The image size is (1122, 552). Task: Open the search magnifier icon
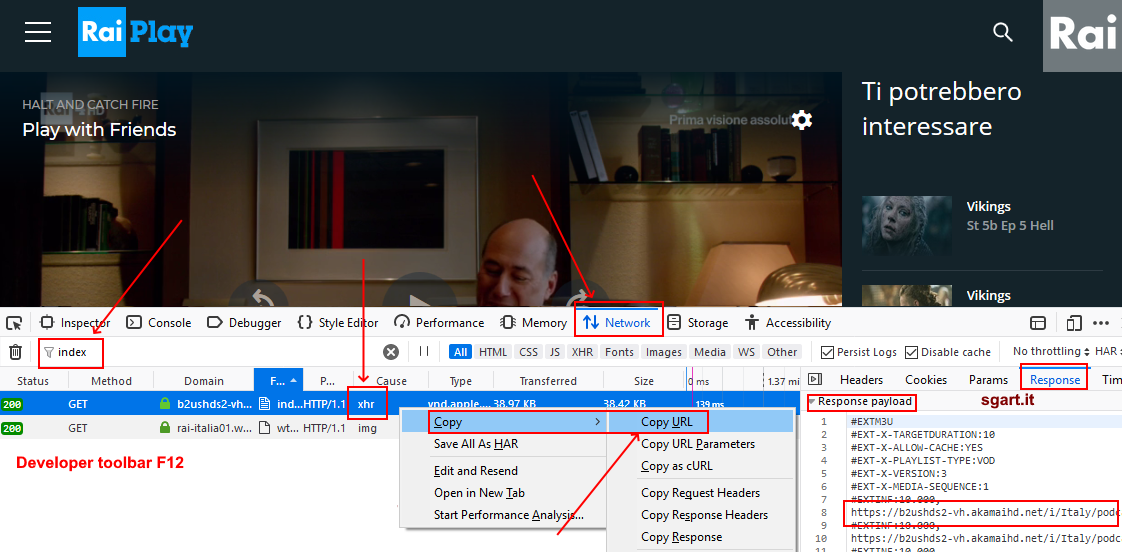coord(1003,32)
